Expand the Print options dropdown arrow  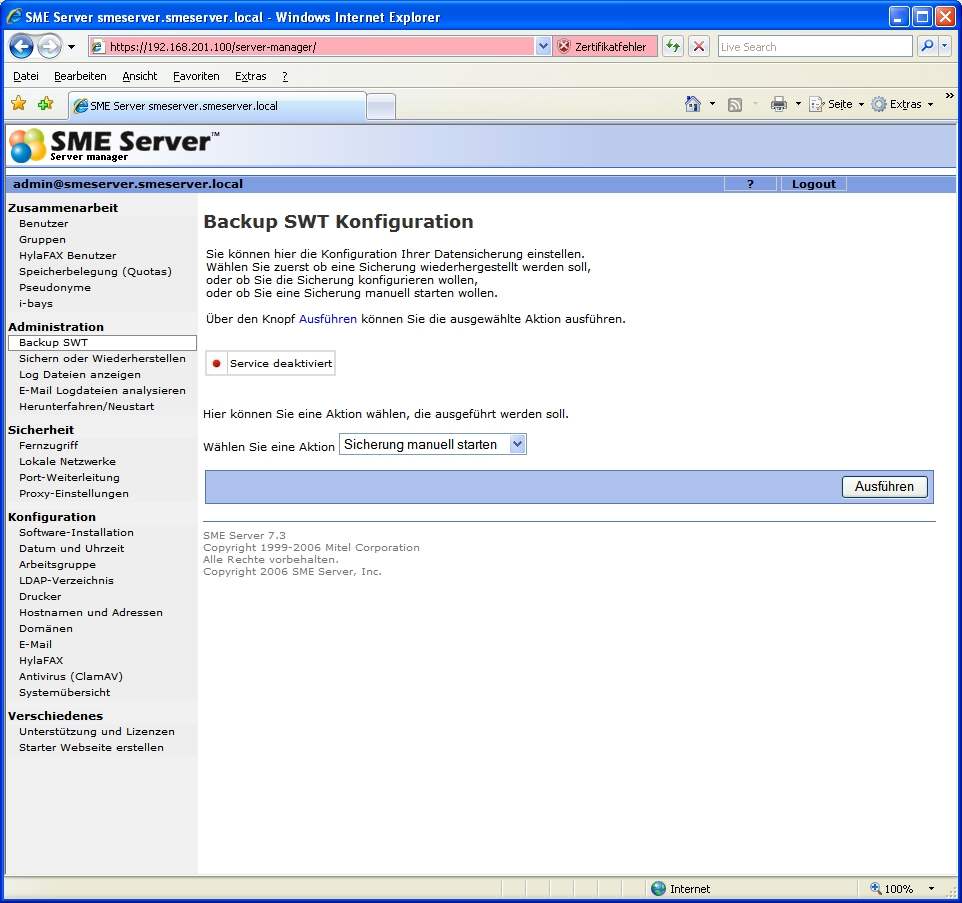click(798, 104)
